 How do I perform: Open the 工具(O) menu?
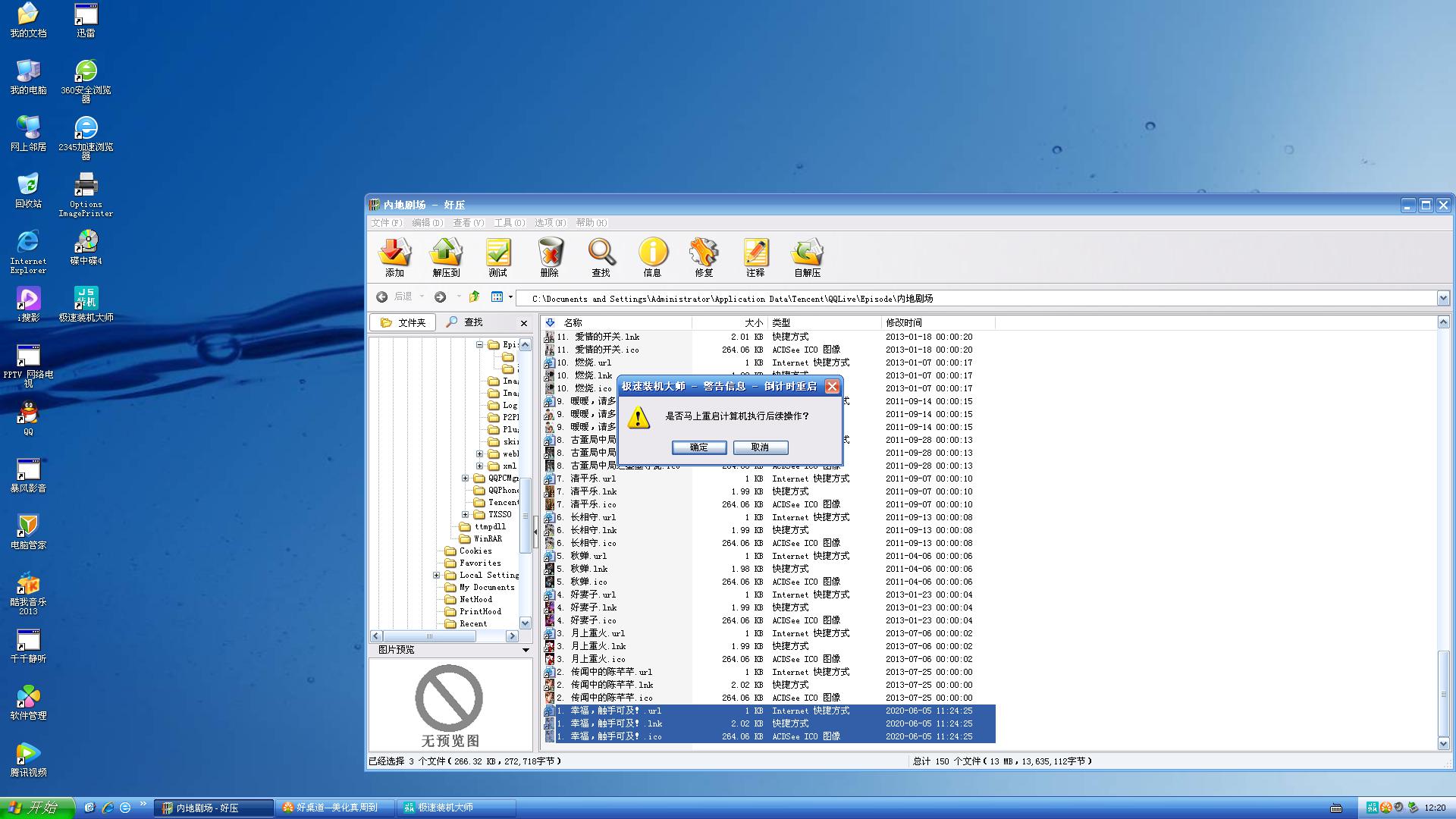pos(510,223)
